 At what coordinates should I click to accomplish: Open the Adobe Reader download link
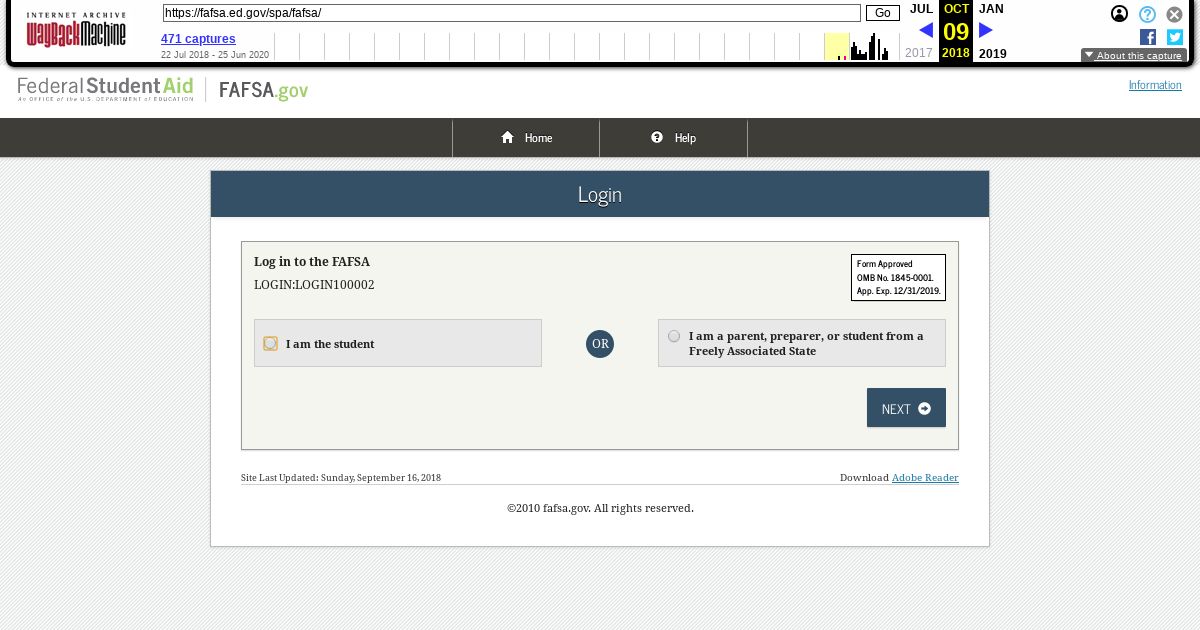pyautogui.click(x=925, y=478)
